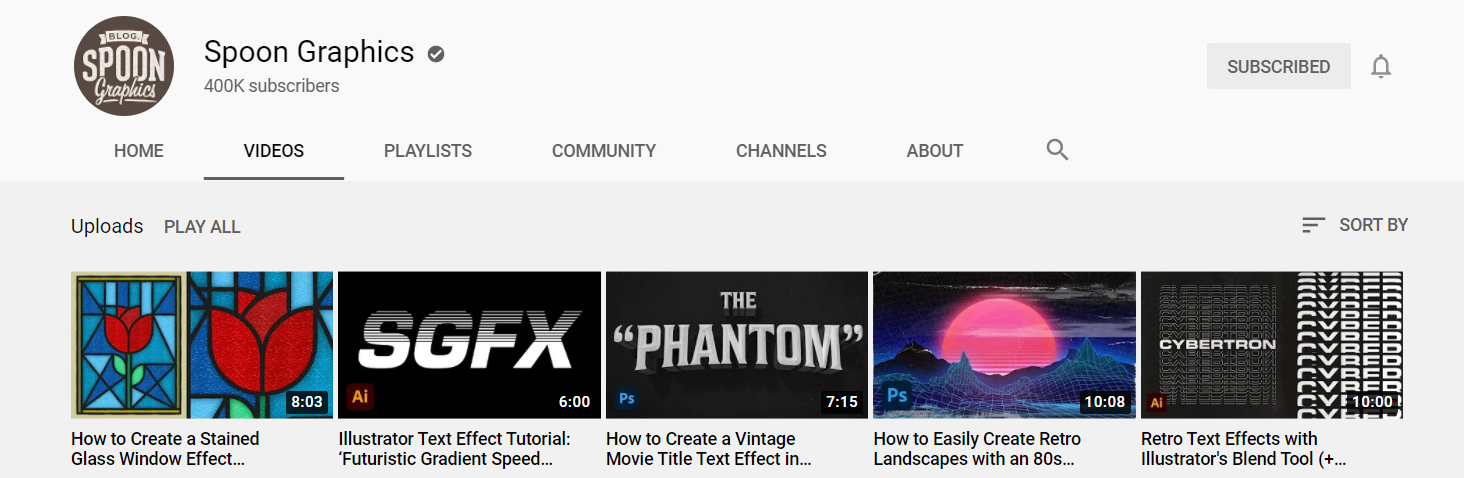Toggle the SUBSCRIBED button
The height and width of the screenshot is (478, 1464).
pyautogui.click(x=1279, y=67)
